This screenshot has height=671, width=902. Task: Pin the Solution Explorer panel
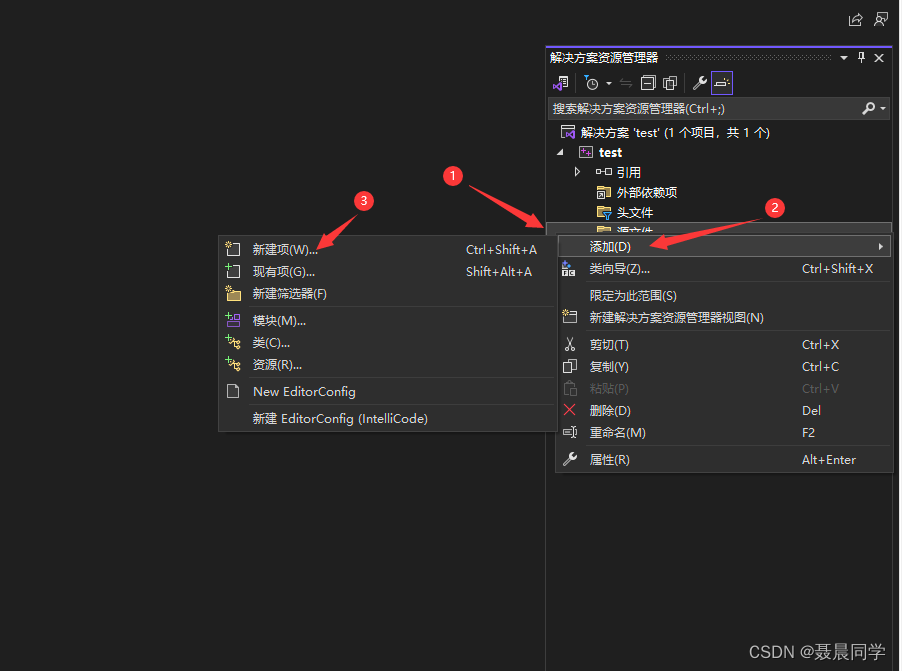861,58
